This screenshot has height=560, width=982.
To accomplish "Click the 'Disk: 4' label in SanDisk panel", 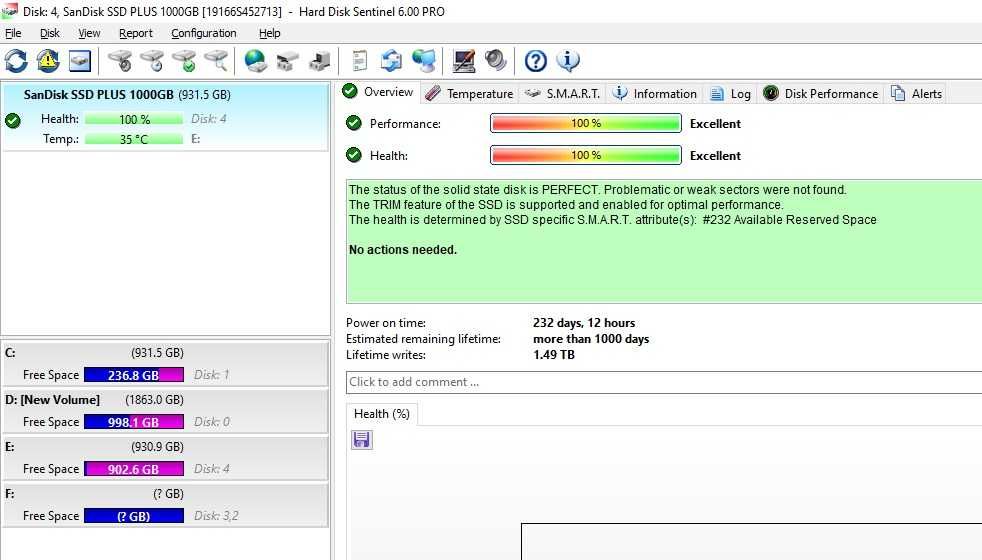I will (x=209, y=118).
